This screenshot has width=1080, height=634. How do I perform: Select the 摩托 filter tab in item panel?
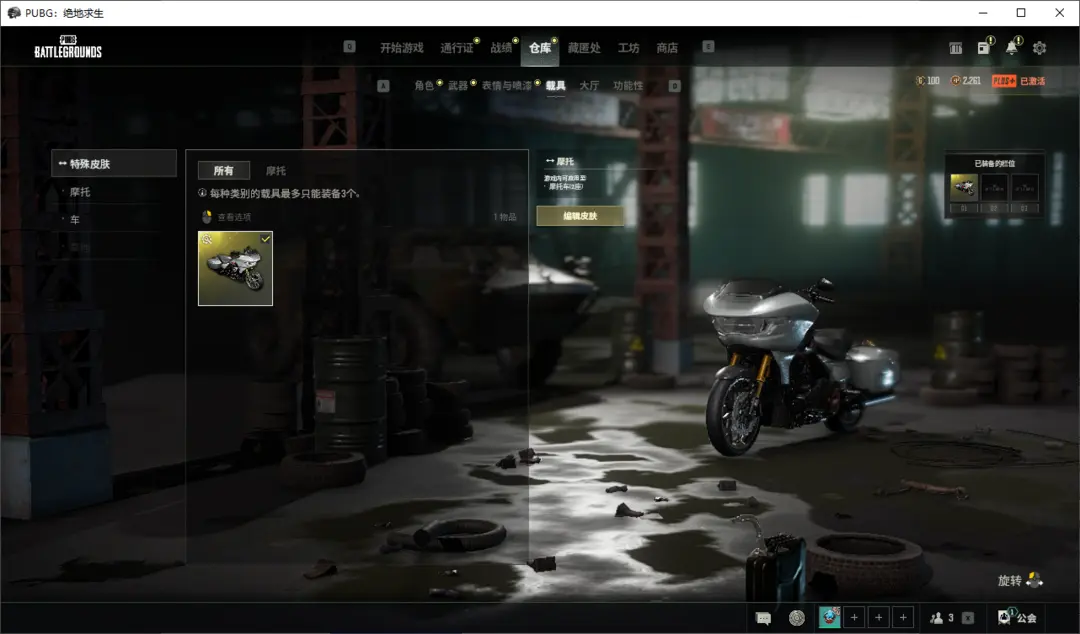276,170
